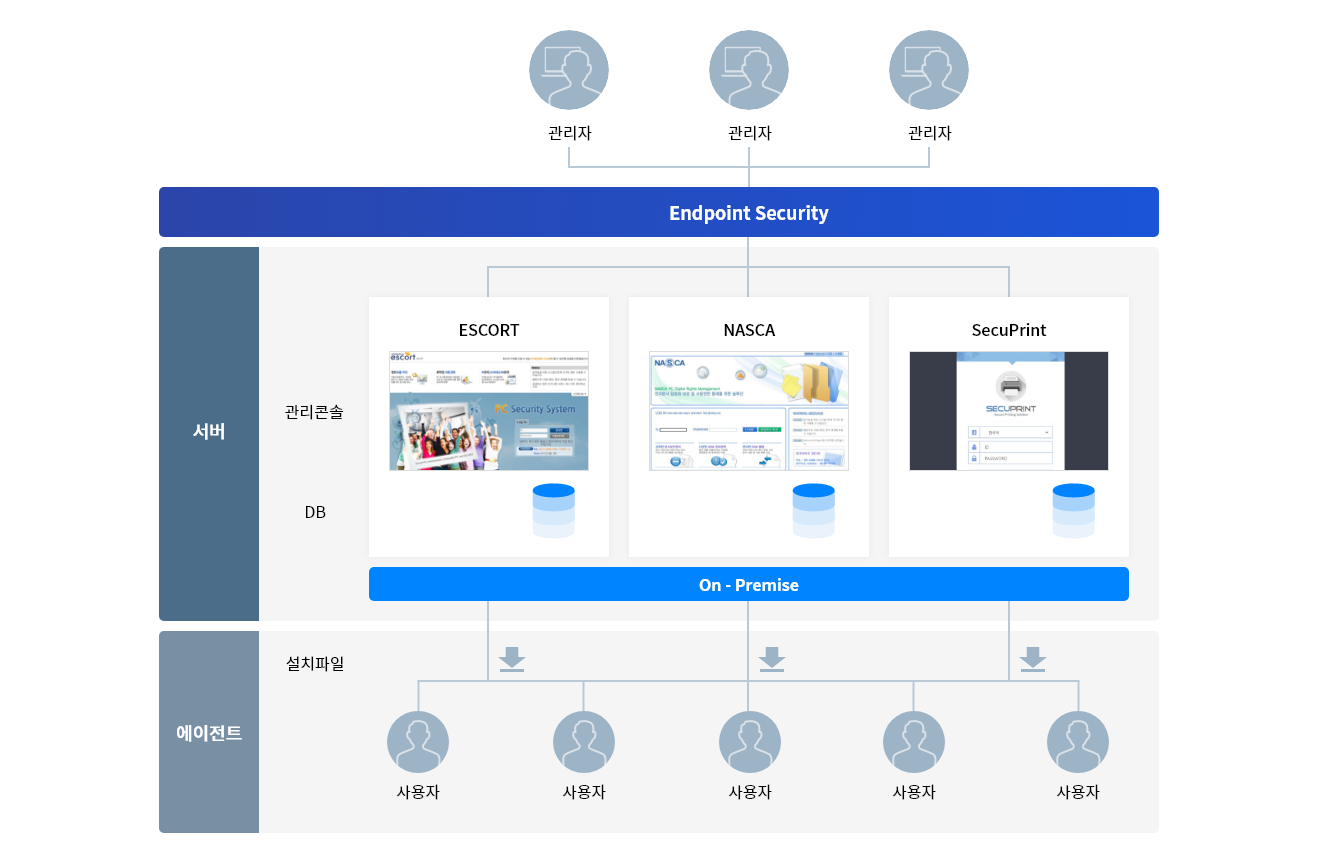This screenshot has width=1318, height=863.
Task: Select the first 사용자 user avatar
Action: (x=418, y=740)
